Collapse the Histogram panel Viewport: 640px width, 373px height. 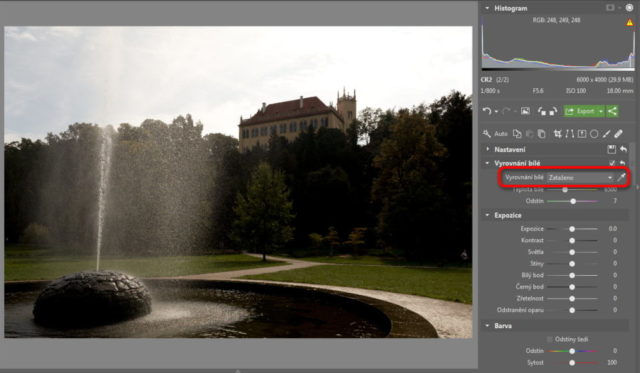point(487,8)
